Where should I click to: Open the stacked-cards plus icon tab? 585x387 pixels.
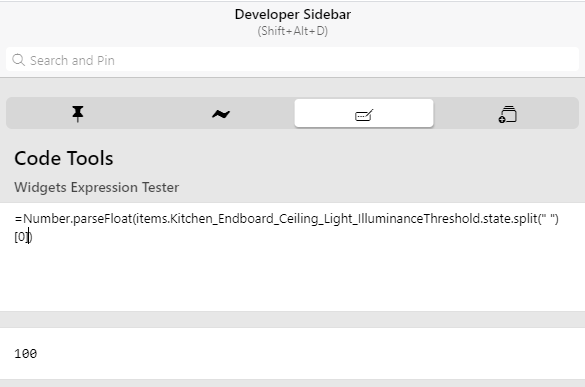coord(507,113)
